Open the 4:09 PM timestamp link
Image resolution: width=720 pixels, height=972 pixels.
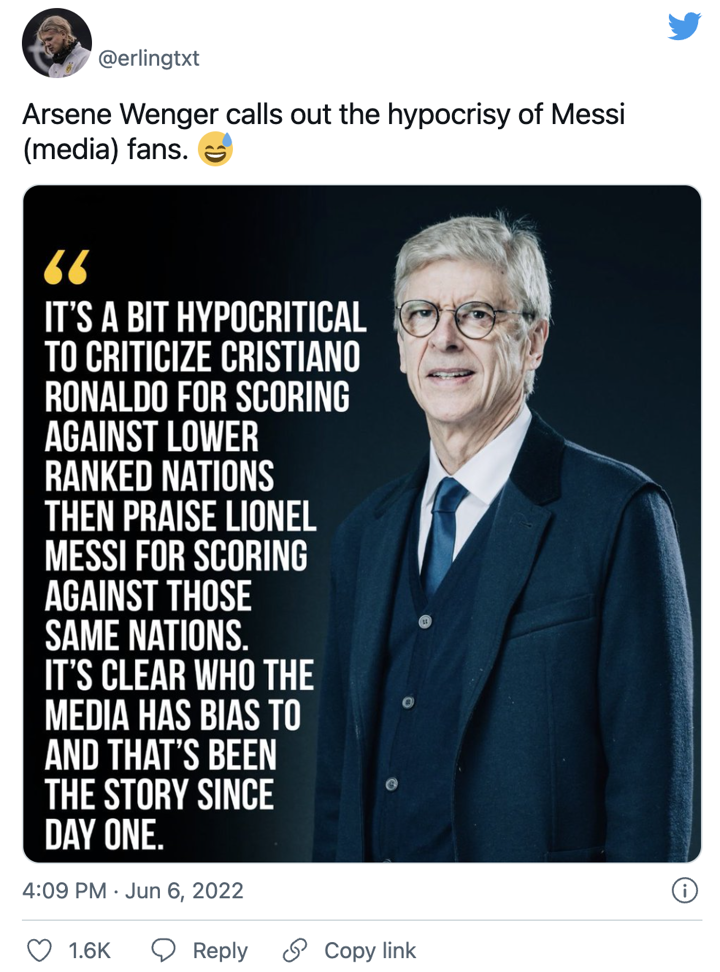[64, 890]
